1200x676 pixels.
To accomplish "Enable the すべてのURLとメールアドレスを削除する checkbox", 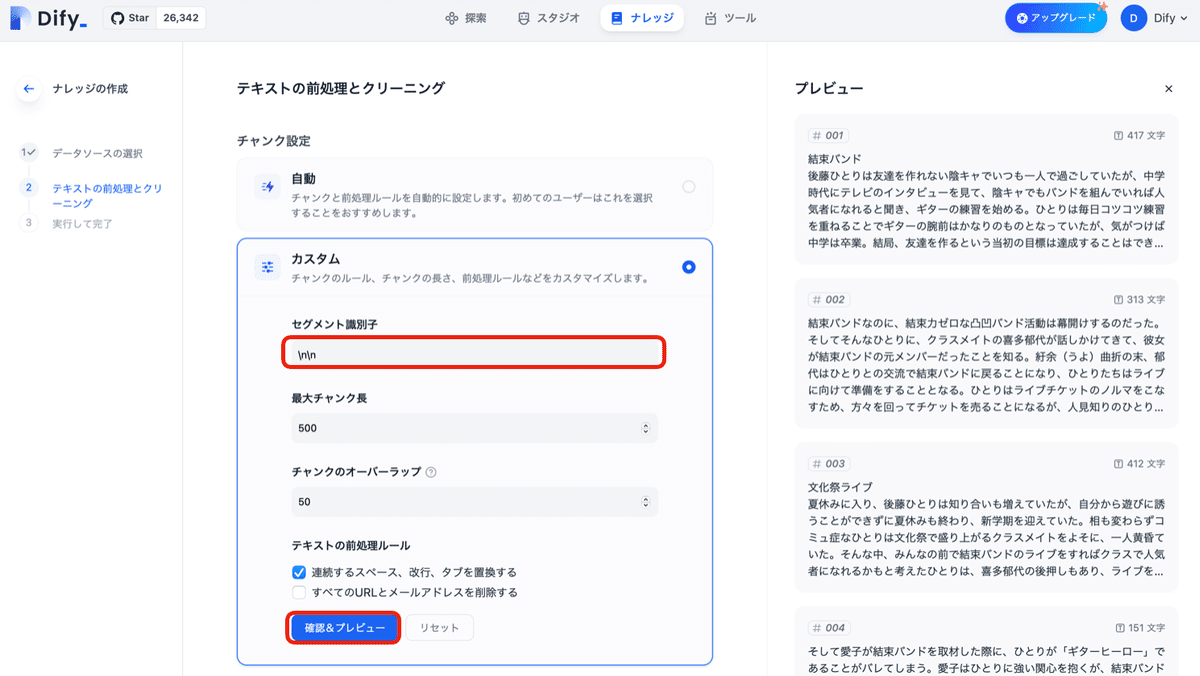I will click(x=298, y=593).
